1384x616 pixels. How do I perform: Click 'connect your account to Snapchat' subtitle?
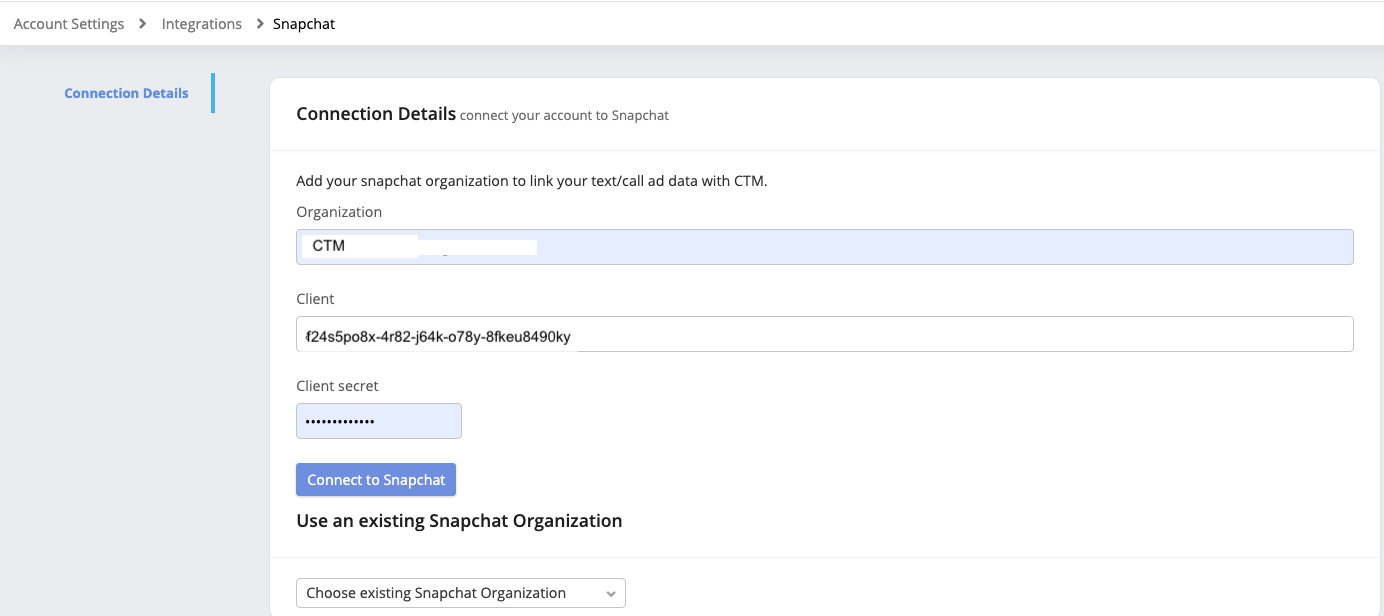pos(564,116)
